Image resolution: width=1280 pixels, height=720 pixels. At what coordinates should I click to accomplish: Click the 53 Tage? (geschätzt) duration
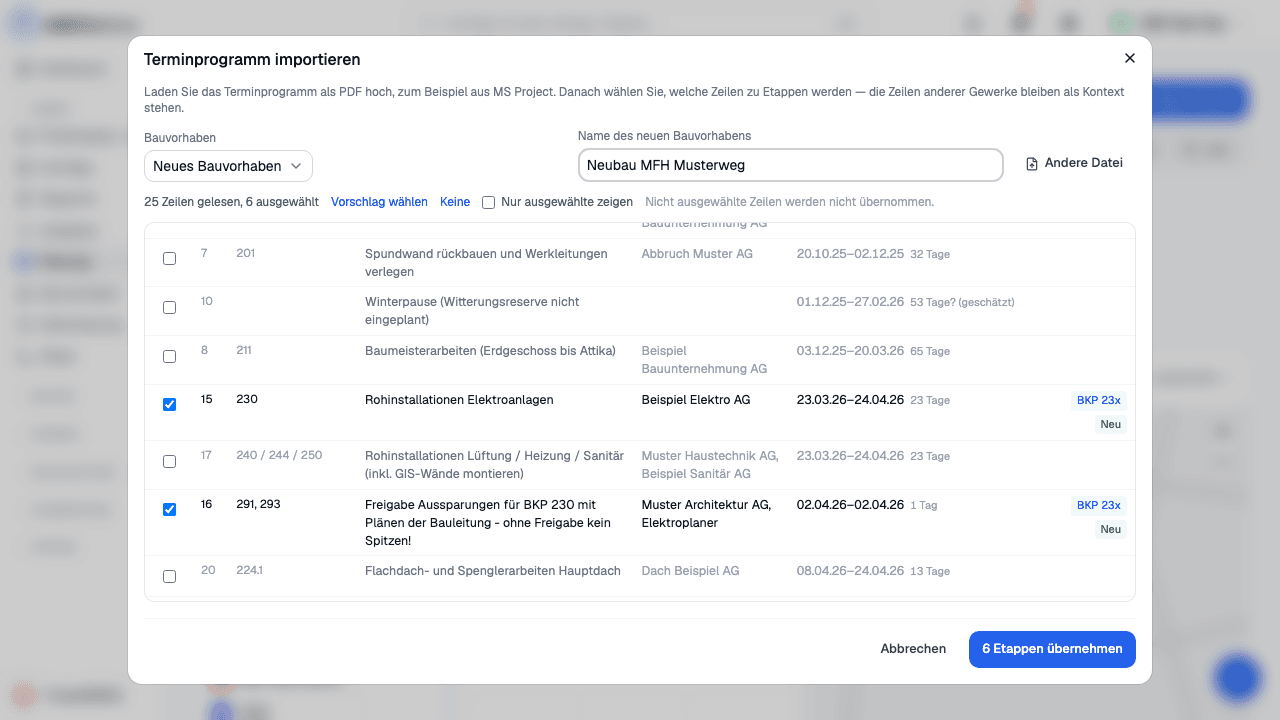(x=962, y=302)
